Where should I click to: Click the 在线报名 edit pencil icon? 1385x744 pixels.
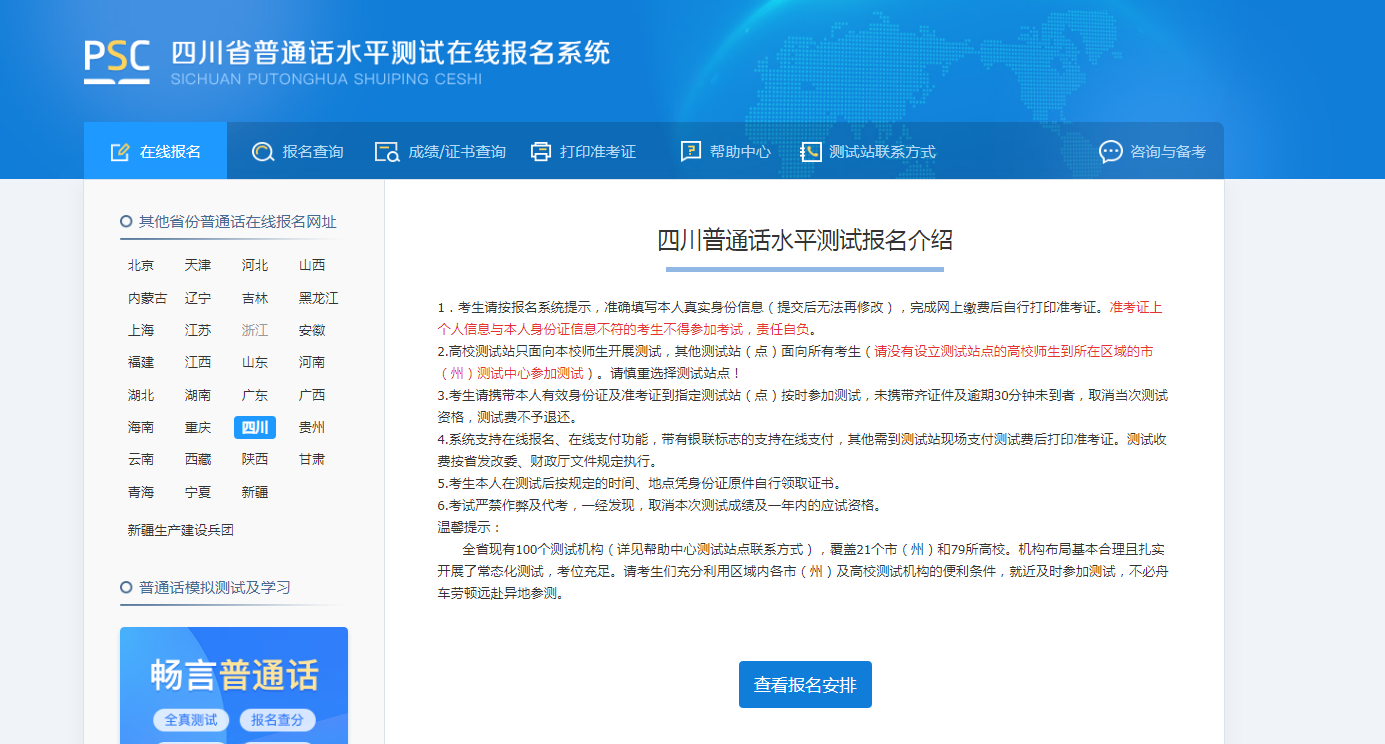coord(120,152)
